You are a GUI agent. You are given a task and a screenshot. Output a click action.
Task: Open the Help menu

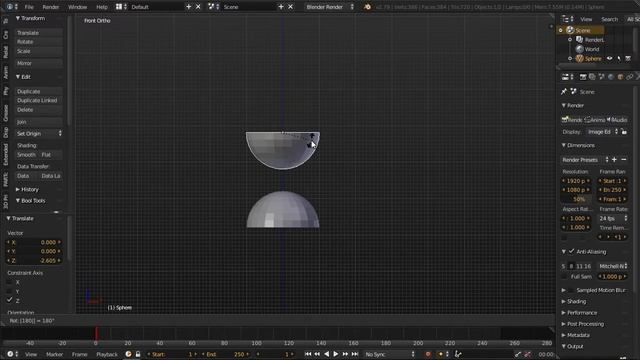(102, 7)
